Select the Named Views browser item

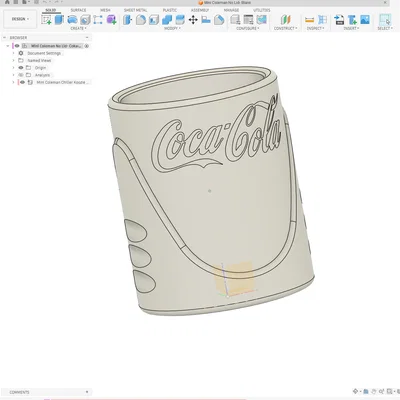39,61
